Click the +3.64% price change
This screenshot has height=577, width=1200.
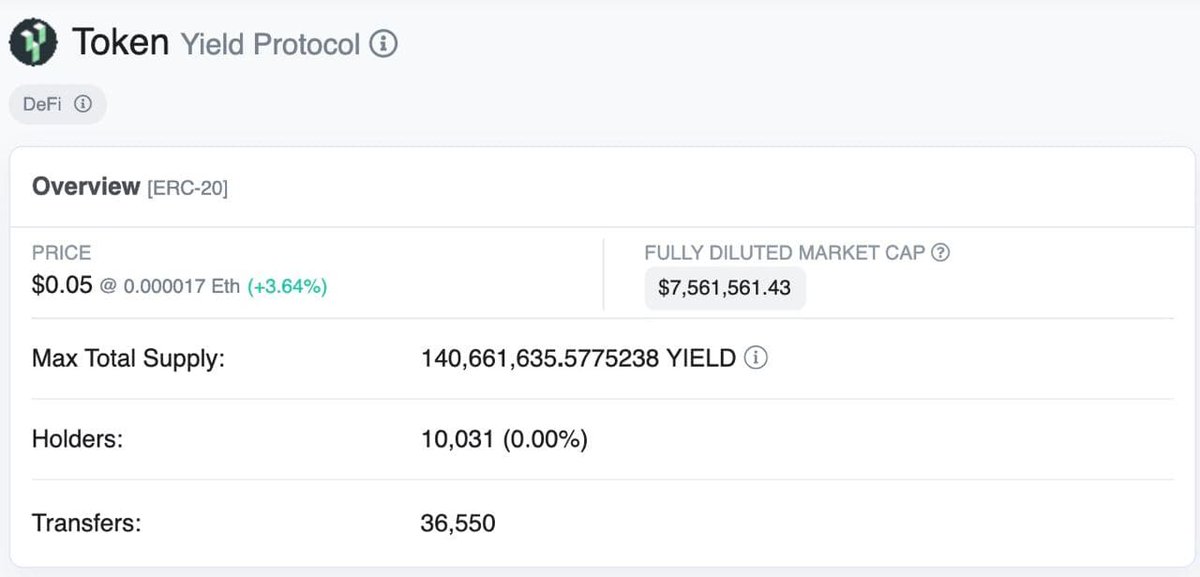[287, 287]
